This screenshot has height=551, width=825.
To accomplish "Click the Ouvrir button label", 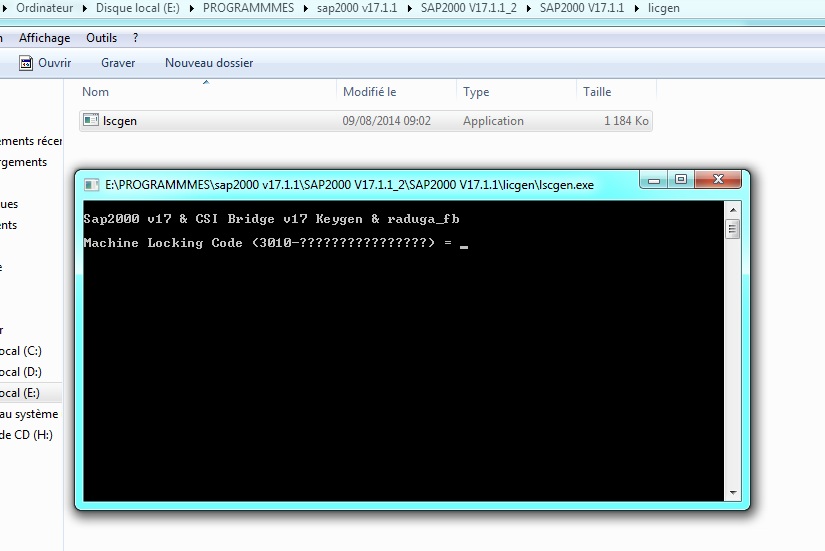I will click(55, 63).
